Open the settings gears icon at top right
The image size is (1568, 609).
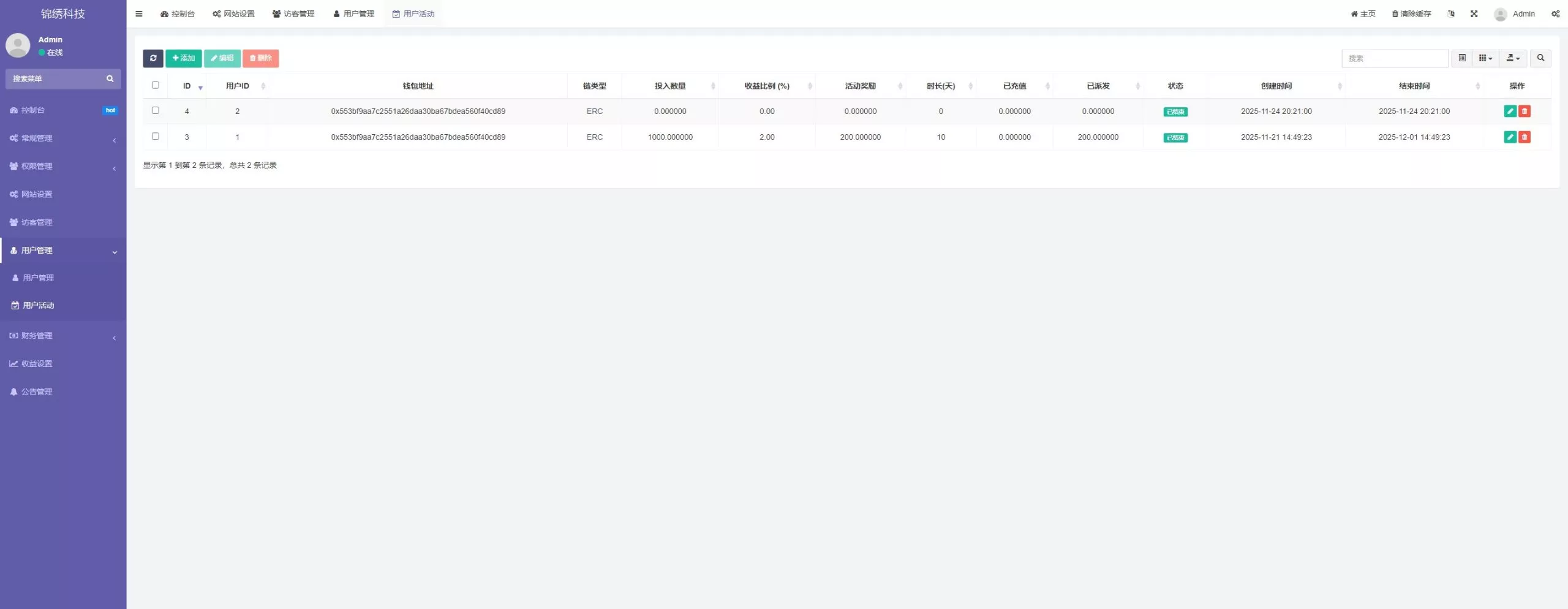tap(1555, 13)
